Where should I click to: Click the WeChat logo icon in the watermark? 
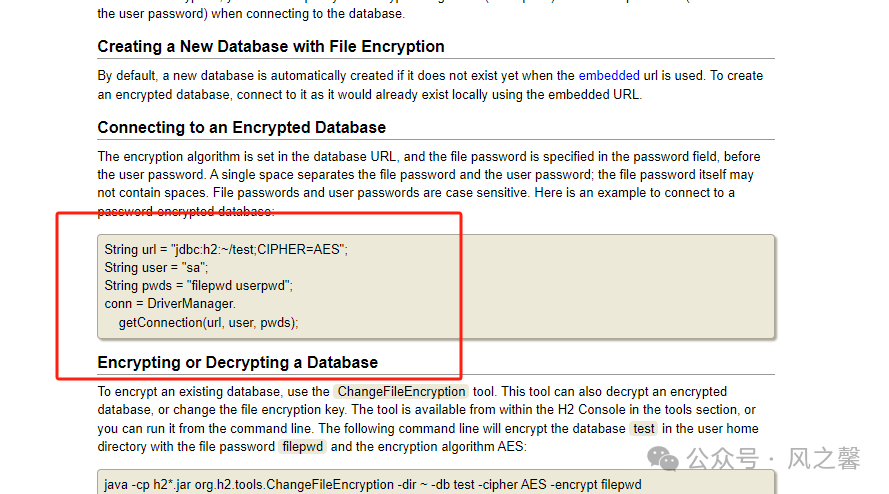[x=662, y=458]
